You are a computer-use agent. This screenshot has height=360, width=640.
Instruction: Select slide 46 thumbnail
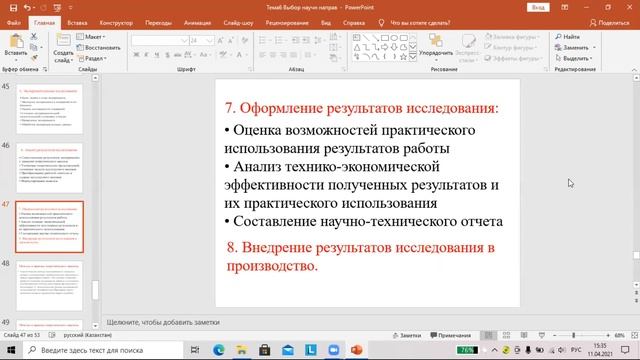pyautogui.click(x=49, y=168)
